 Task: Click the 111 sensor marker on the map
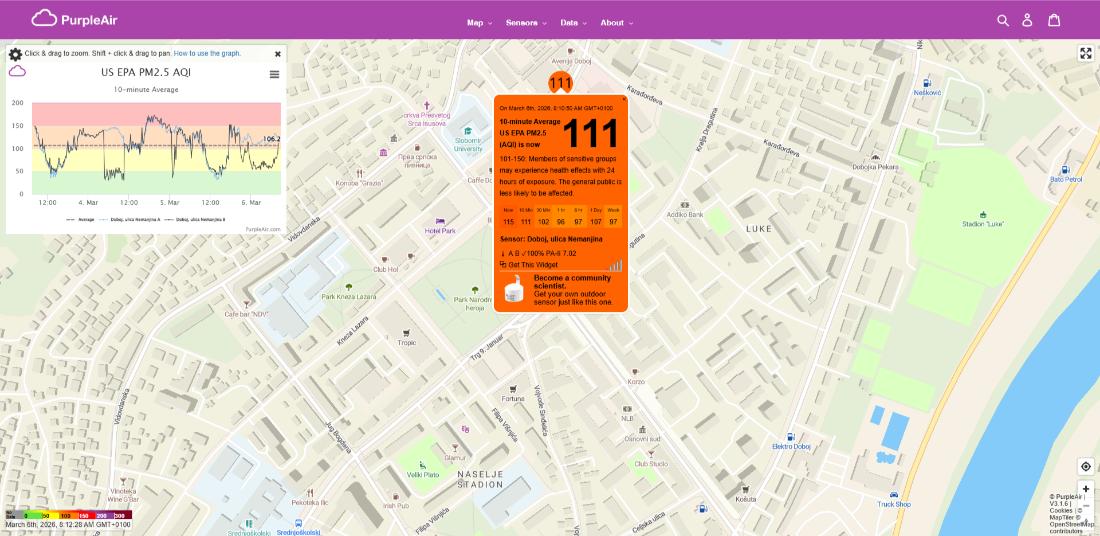click(560, 83)
